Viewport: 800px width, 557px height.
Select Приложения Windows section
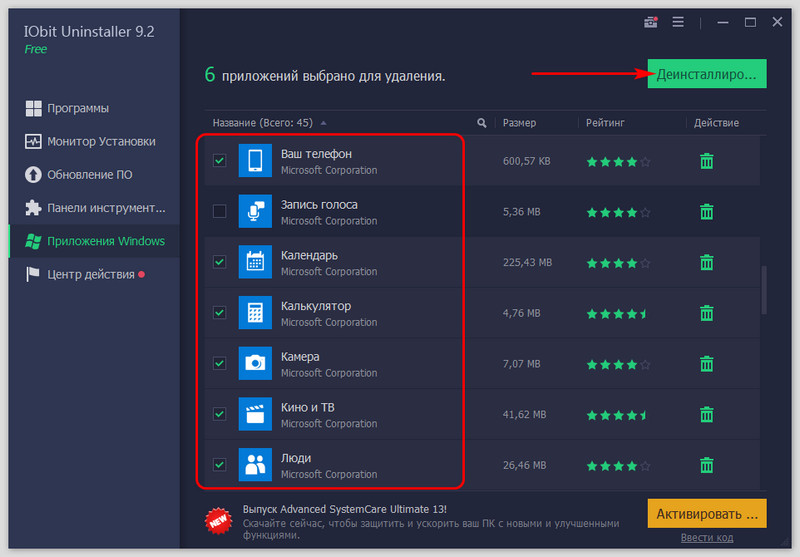tap(94, 241)
